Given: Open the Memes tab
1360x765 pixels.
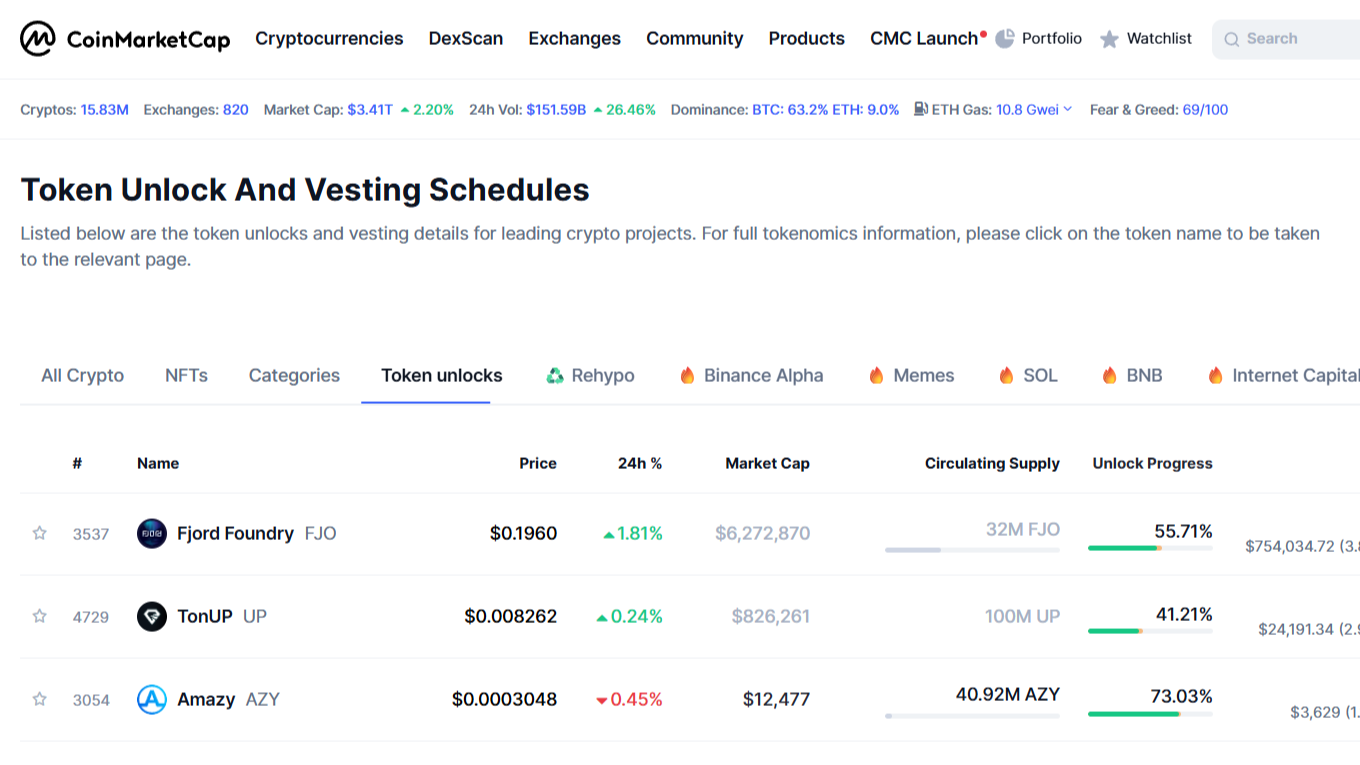Looking at the screenshot, I should 911,376.
